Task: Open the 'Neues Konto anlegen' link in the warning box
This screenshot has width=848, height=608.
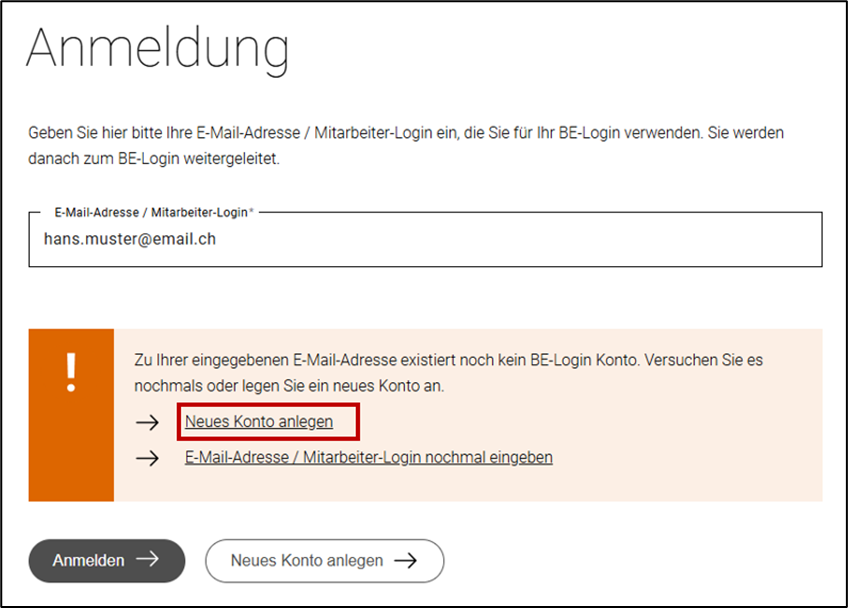Action: pyautogui.click(x=259, y=421)
